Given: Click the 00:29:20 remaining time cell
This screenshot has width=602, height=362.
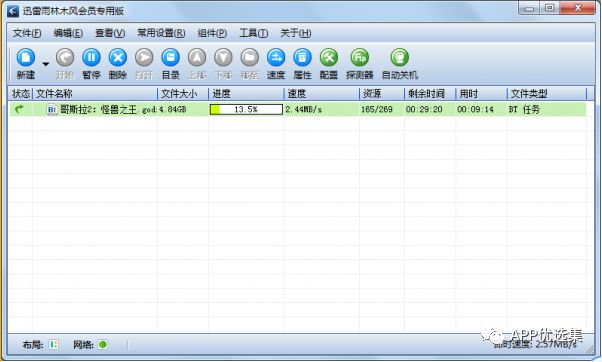Looking at the screenshot, I should [424, 109].
